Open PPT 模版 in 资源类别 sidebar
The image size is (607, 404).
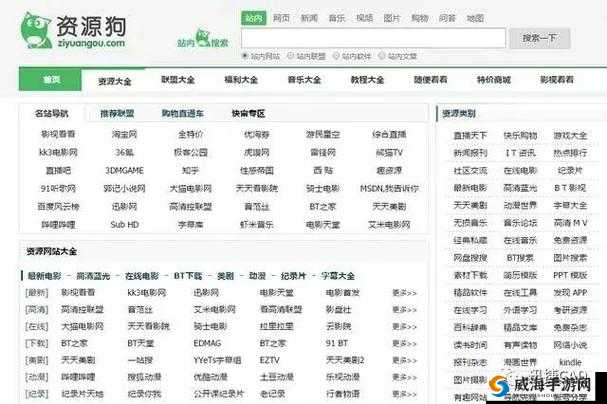pos(570,275)
